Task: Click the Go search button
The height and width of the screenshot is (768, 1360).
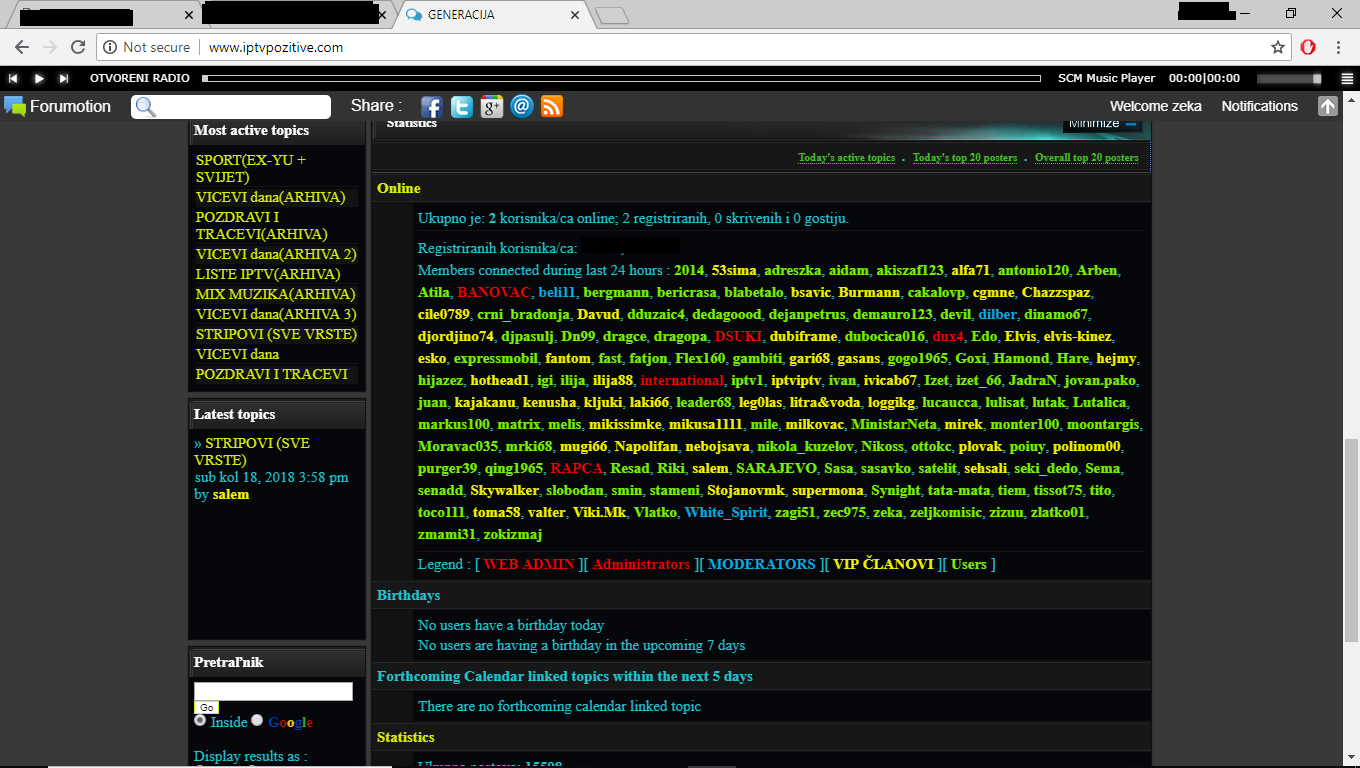Action: point(206,707)
